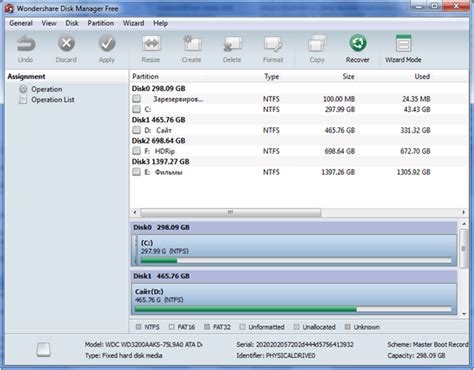Click the small reserved partition strip in Disk0 map
The height and width of the screenshot is (370, 474).
(x=135, y=250)
